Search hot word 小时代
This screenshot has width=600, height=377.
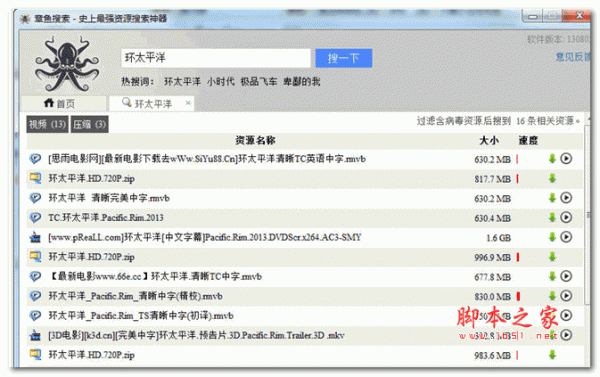(x=220, y=82)
